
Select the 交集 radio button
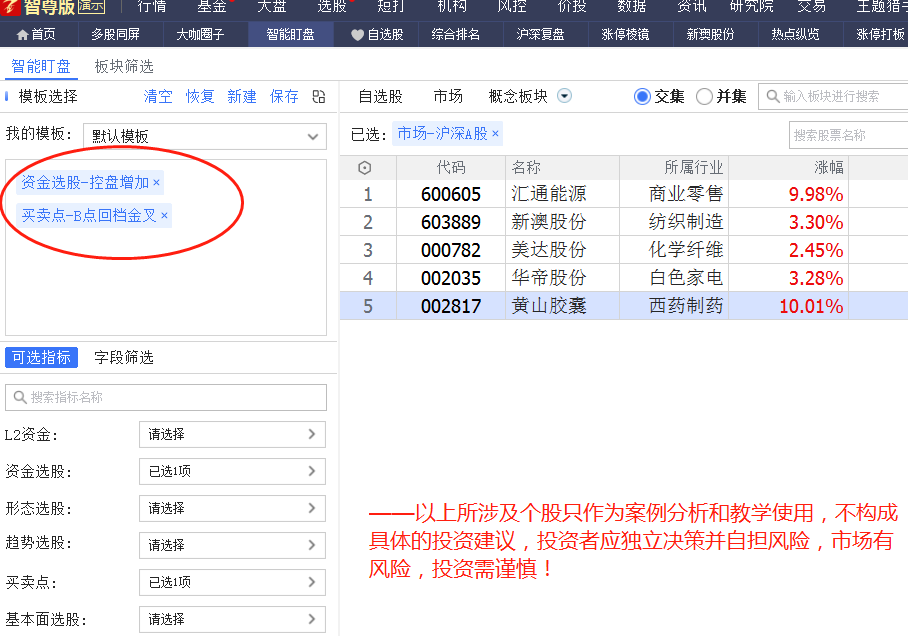(642, 96)
